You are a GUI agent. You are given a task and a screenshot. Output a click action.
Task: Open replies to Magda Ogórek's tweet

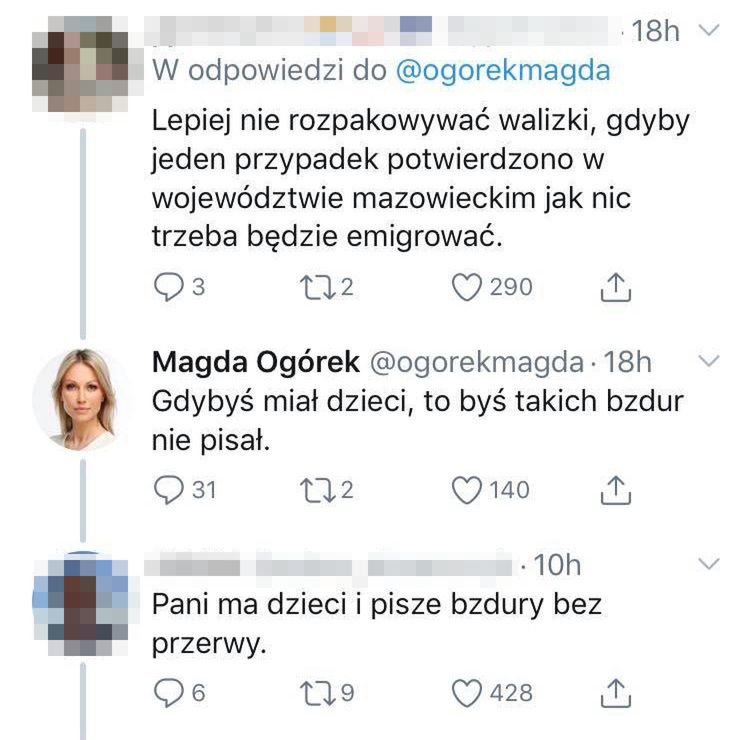click(x=167, y=490)
